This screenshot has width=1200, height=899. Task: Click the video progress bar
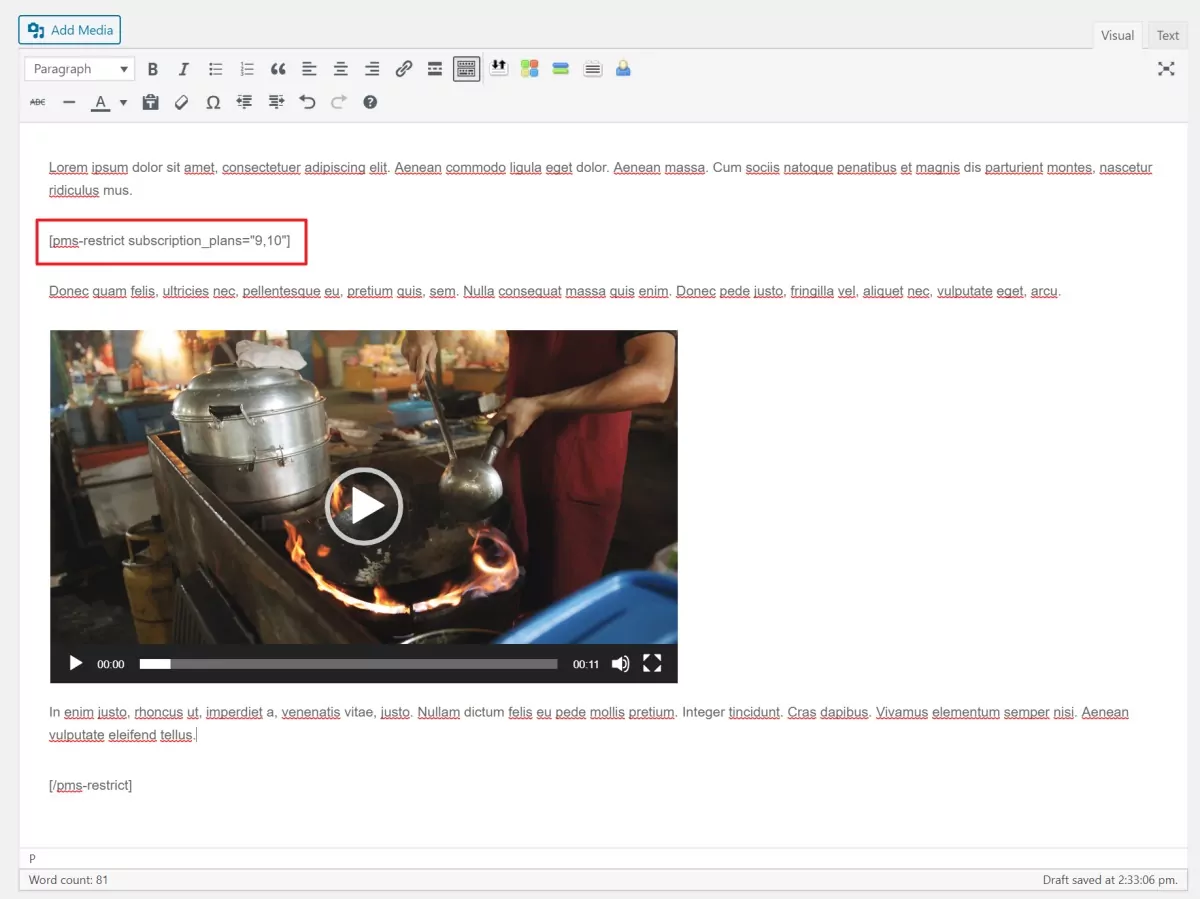348,664
